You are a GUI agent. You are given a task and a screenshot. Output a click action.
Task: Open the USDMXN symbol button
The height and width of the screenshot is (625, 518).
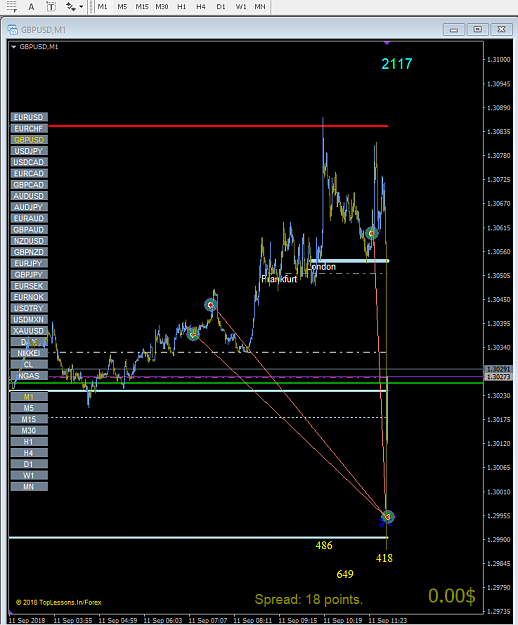(29, 319)
